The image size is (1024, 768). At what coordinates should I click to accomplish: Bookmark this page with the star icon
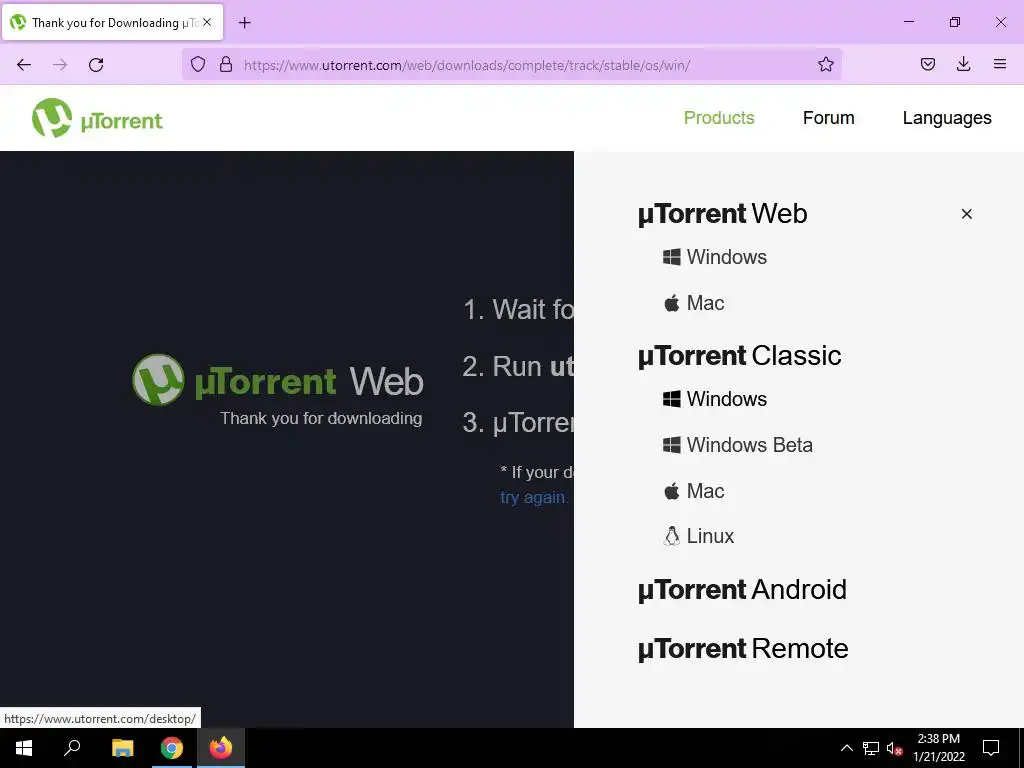[x=825, y=64]
